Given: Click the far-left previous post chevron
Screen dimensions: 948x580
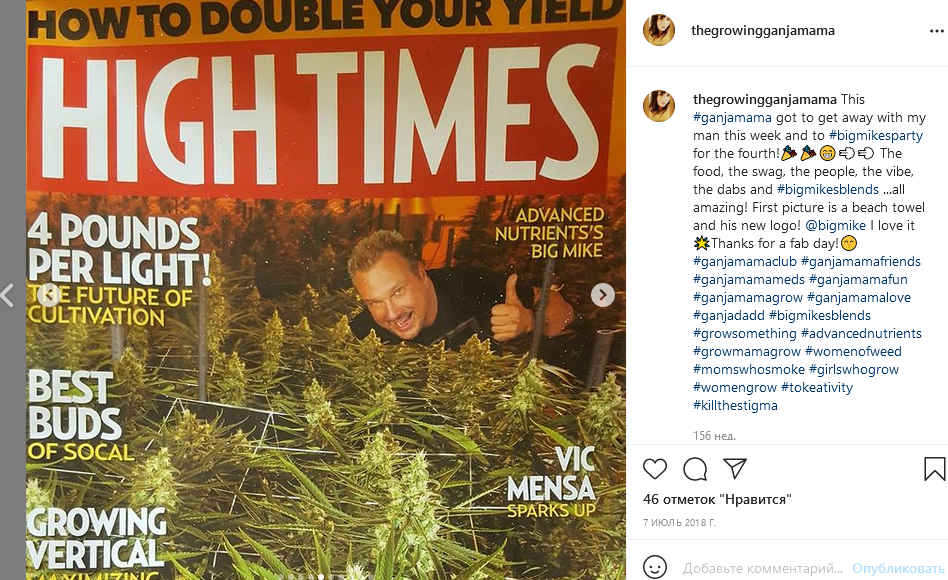Looking at the screenshot, I should point(7,295).
